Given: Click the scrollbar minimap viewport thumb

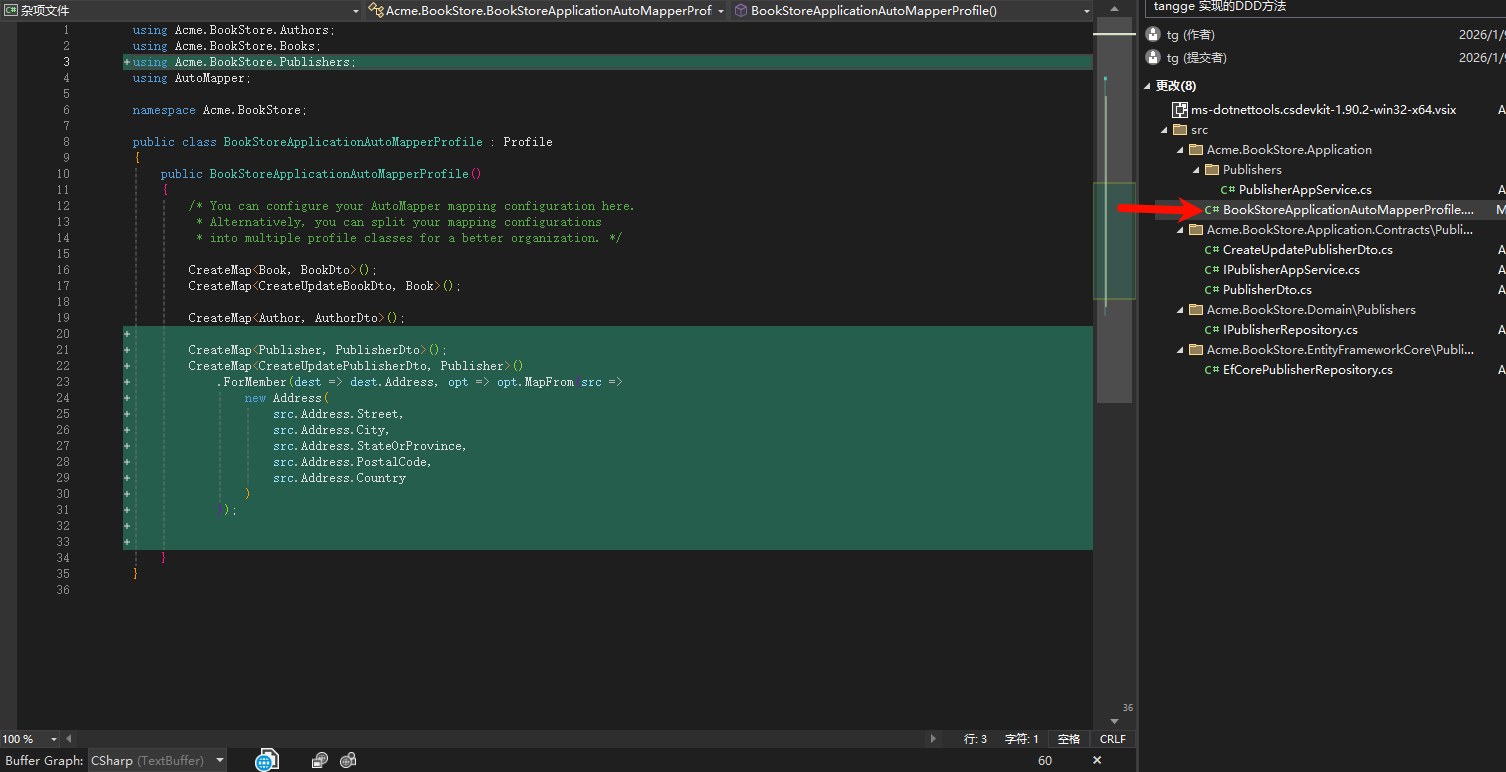Looking at the screenshot, I should (x=1114, y=241).
